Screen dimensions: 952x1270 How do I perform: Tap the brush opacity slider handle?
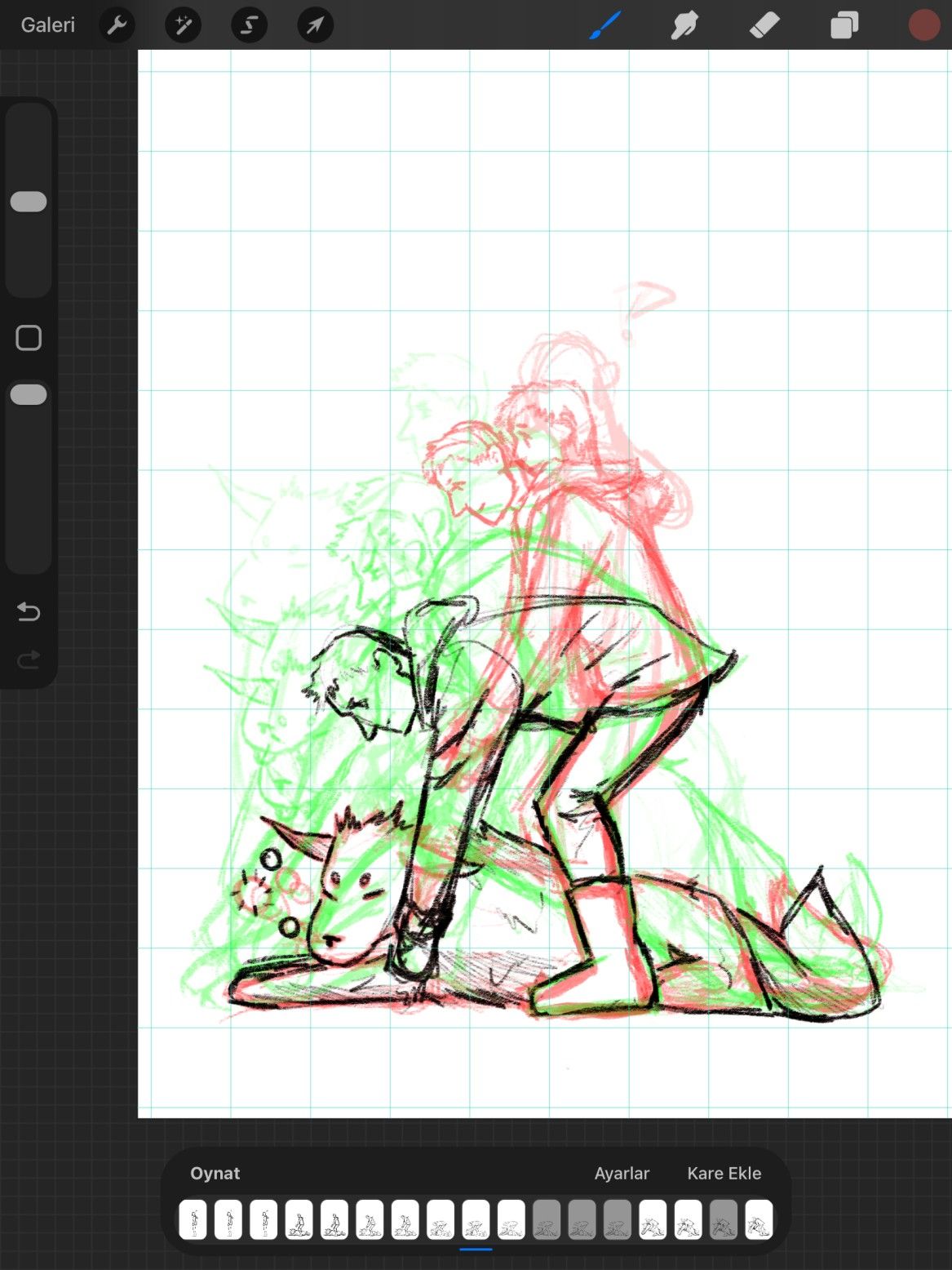point(29,394)
